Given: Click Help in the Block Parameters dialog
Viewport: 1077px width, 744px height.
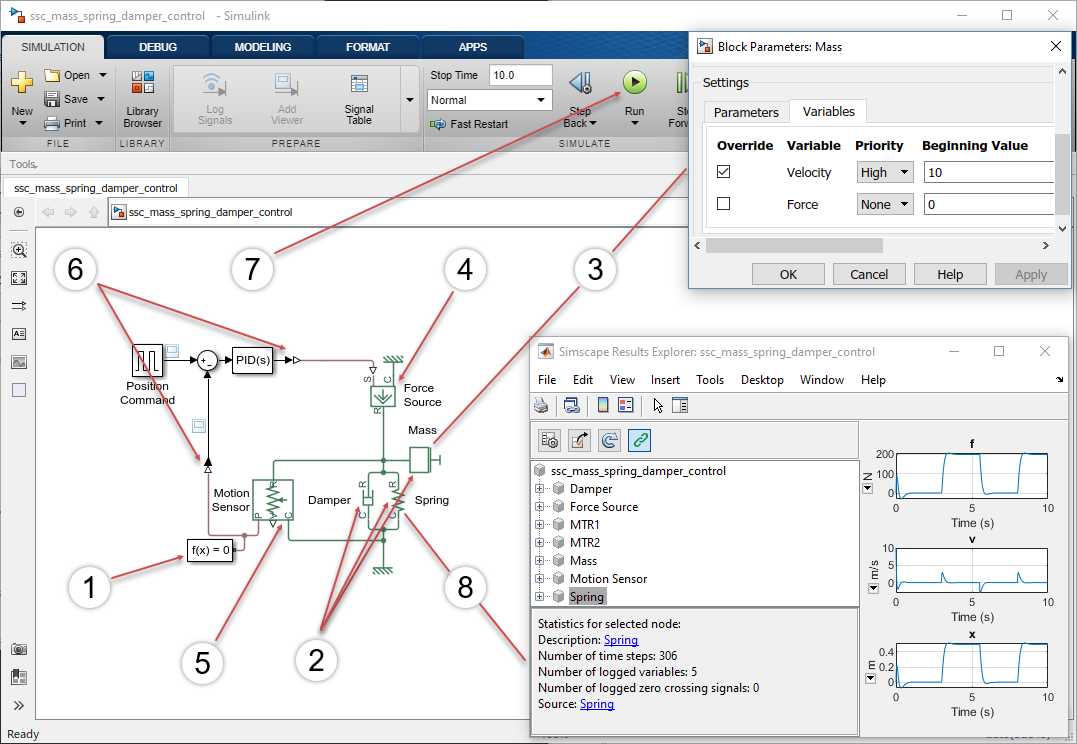Looking at the screenshot, I should [950, 274].
